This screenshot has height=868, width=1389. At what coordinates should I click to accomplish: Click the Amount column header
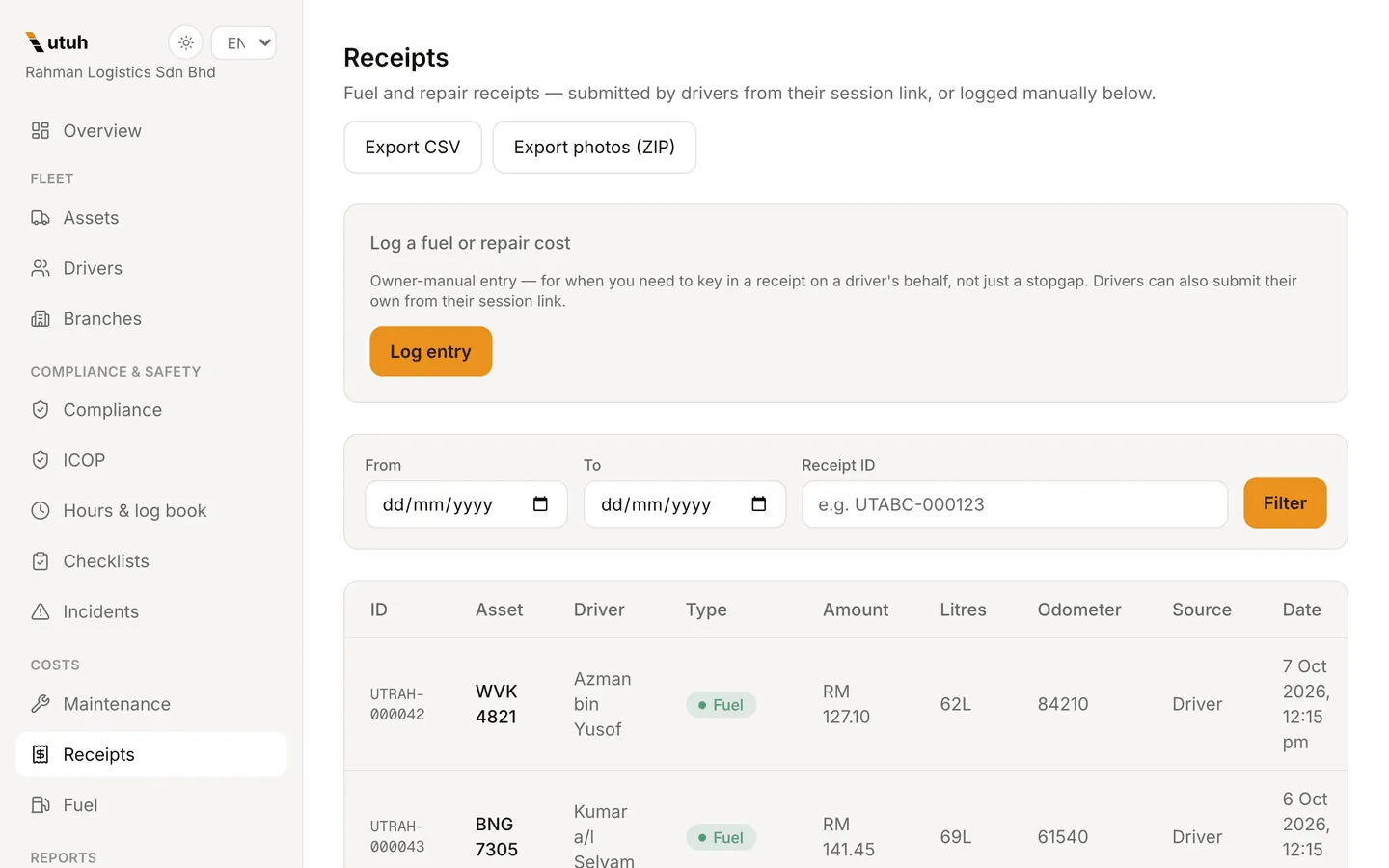click(856, 610)
